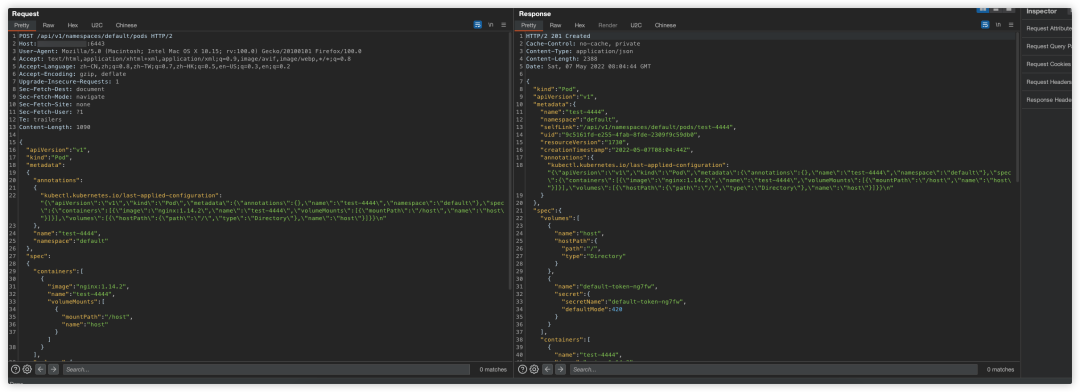Click "selfLink" line in Response body
The width and height of the screenshot is (1080, 392).
click(638, 127)
